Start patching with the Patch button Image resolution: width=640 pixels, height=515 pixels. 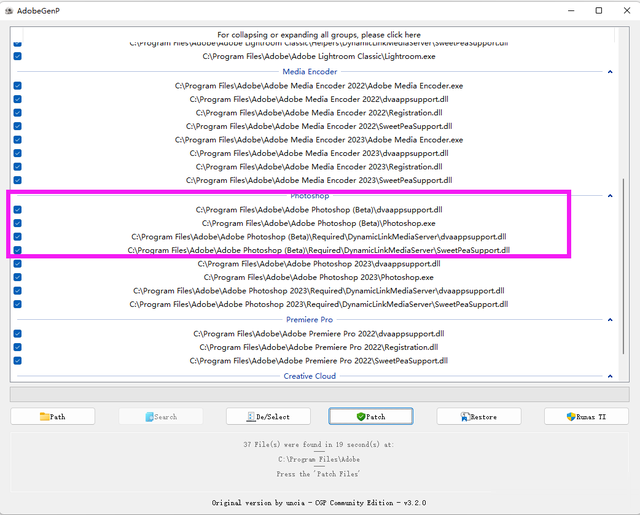pos(371,417)
